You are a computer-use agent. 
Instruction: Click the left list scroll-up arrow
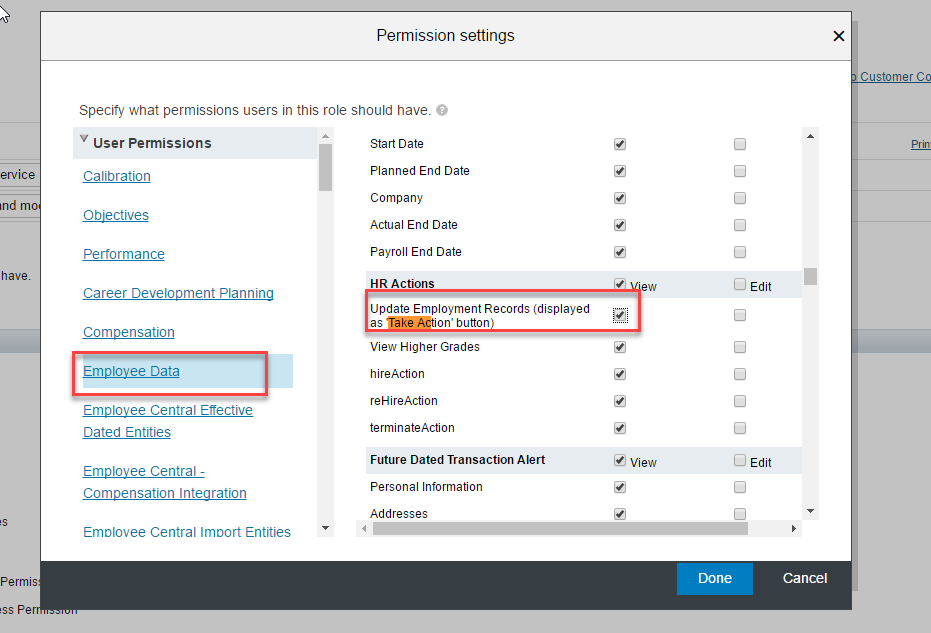[325, 137]
